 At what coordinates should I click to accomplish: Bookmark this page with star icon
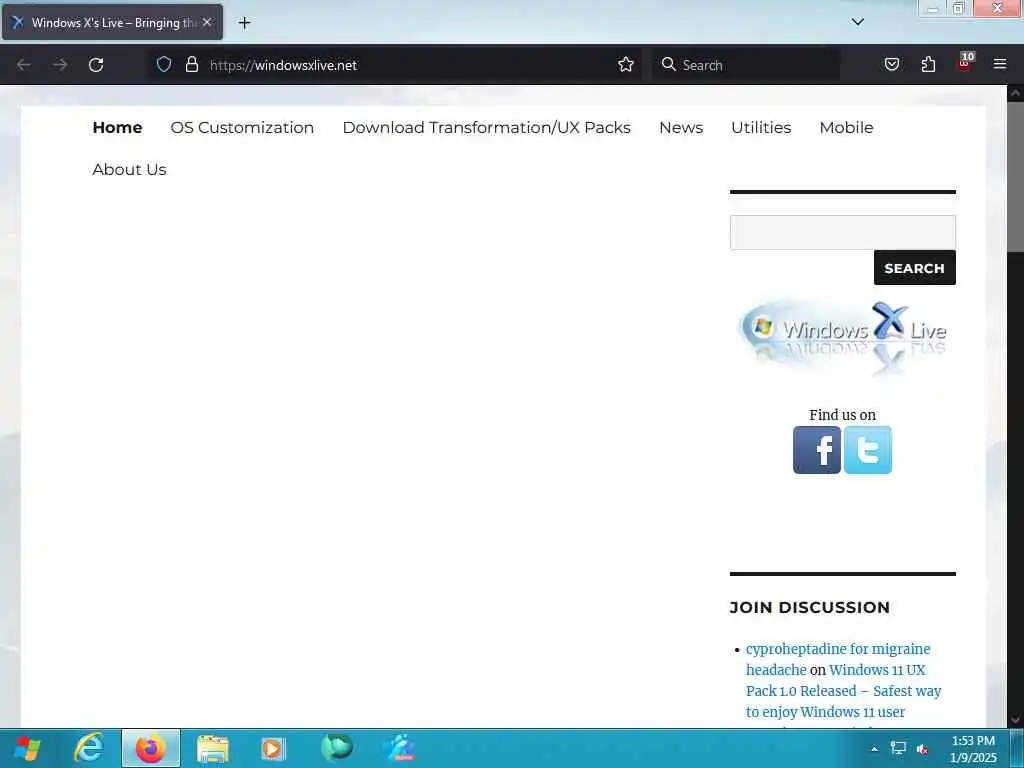click(626, 64)
